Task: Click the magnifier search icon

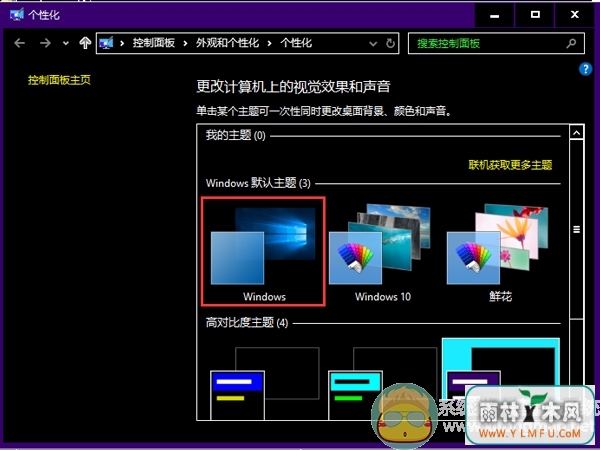Action: click(x=571, y=43)
